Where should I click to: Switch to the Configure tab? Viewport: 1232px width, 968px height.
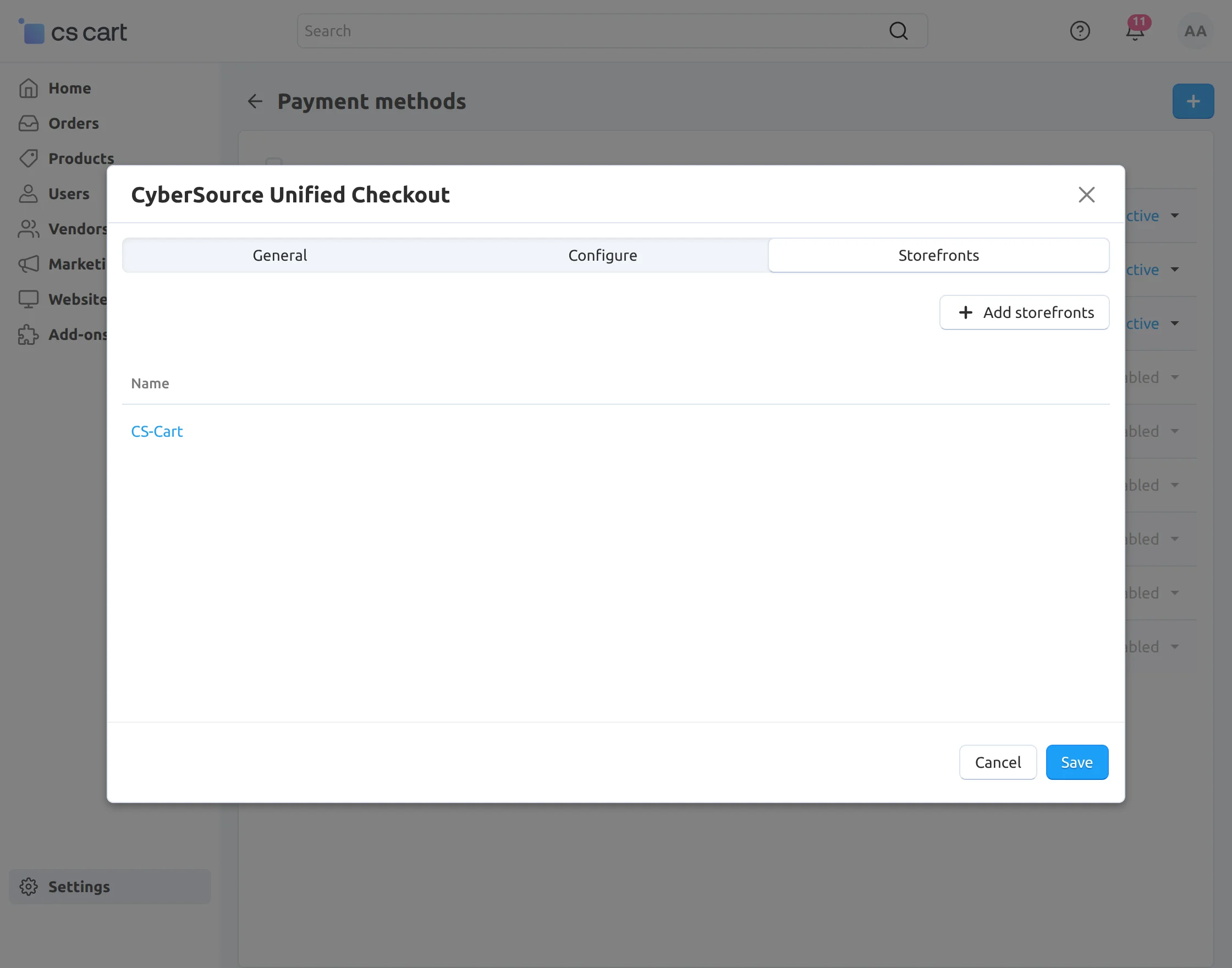pos(602,256)
